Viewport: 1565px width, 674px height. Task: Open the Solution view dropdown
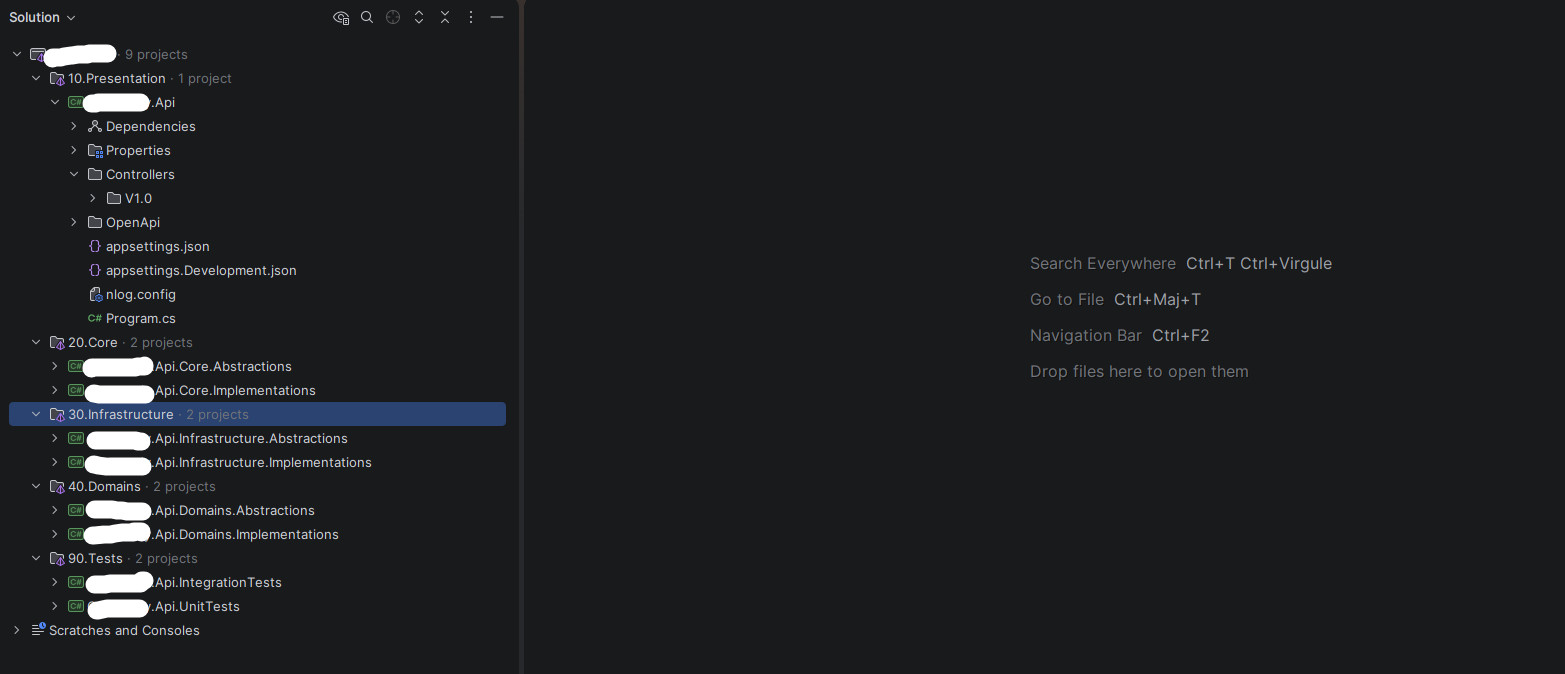tap(42, 17)
